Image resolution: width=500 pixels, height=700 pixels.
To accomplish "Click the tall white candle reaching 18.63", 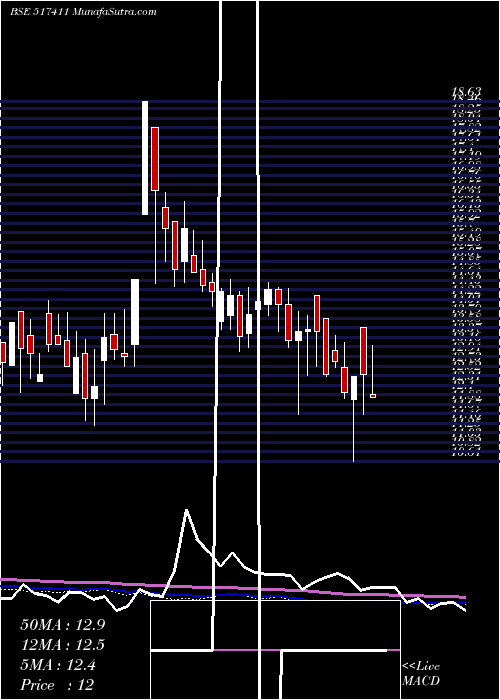I will pos(145,158).
